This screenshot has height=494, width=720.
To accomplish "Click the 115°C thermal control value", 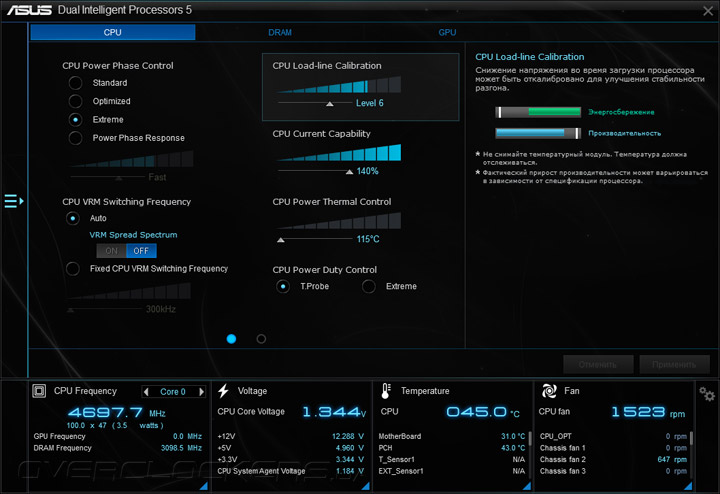I will pyautogui.click(x=368, y=239).
